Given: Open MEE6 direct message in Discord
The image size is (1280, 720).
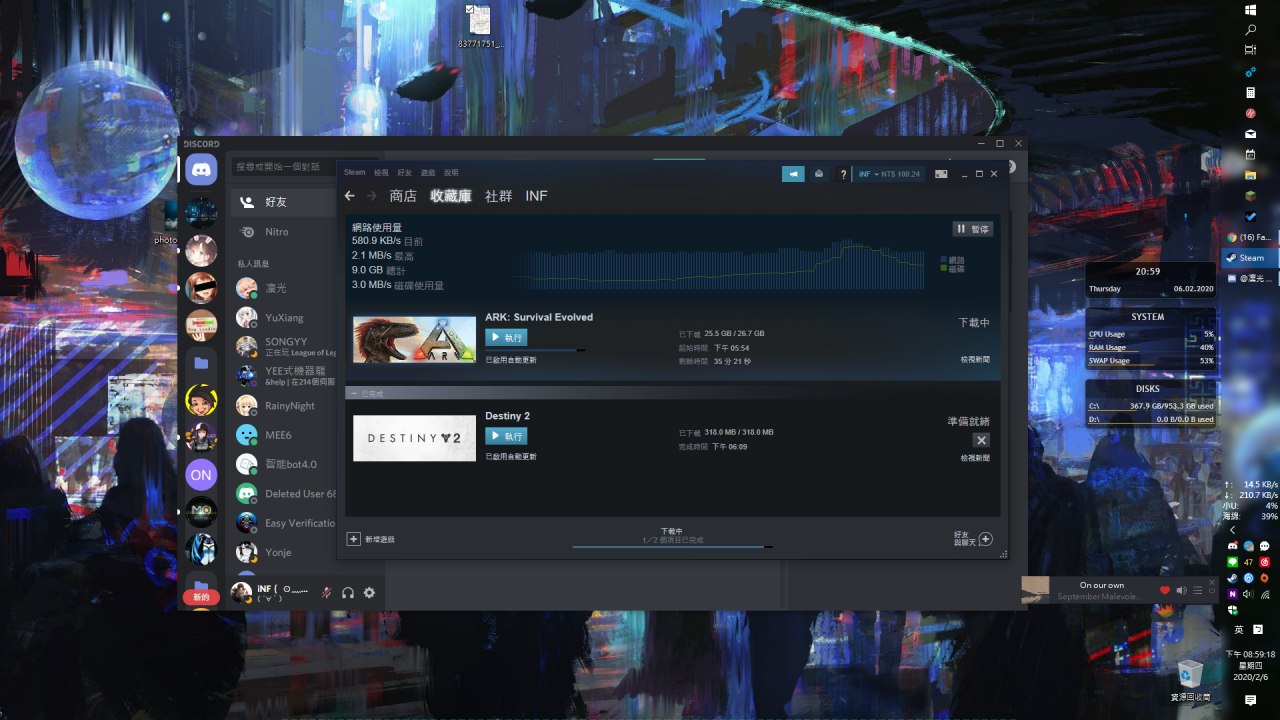Looking at the screenshot, I should point(283,435).
